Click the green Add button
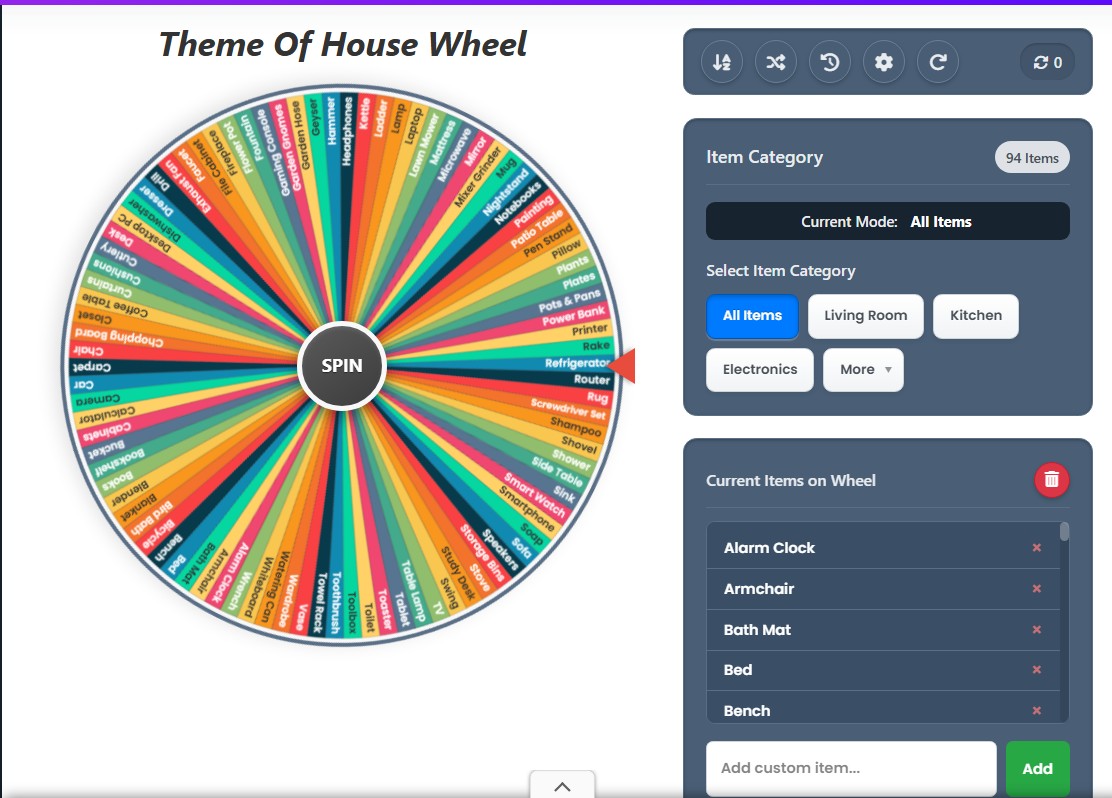This screenshot has height=798, width=1112. click(1038, 768)
